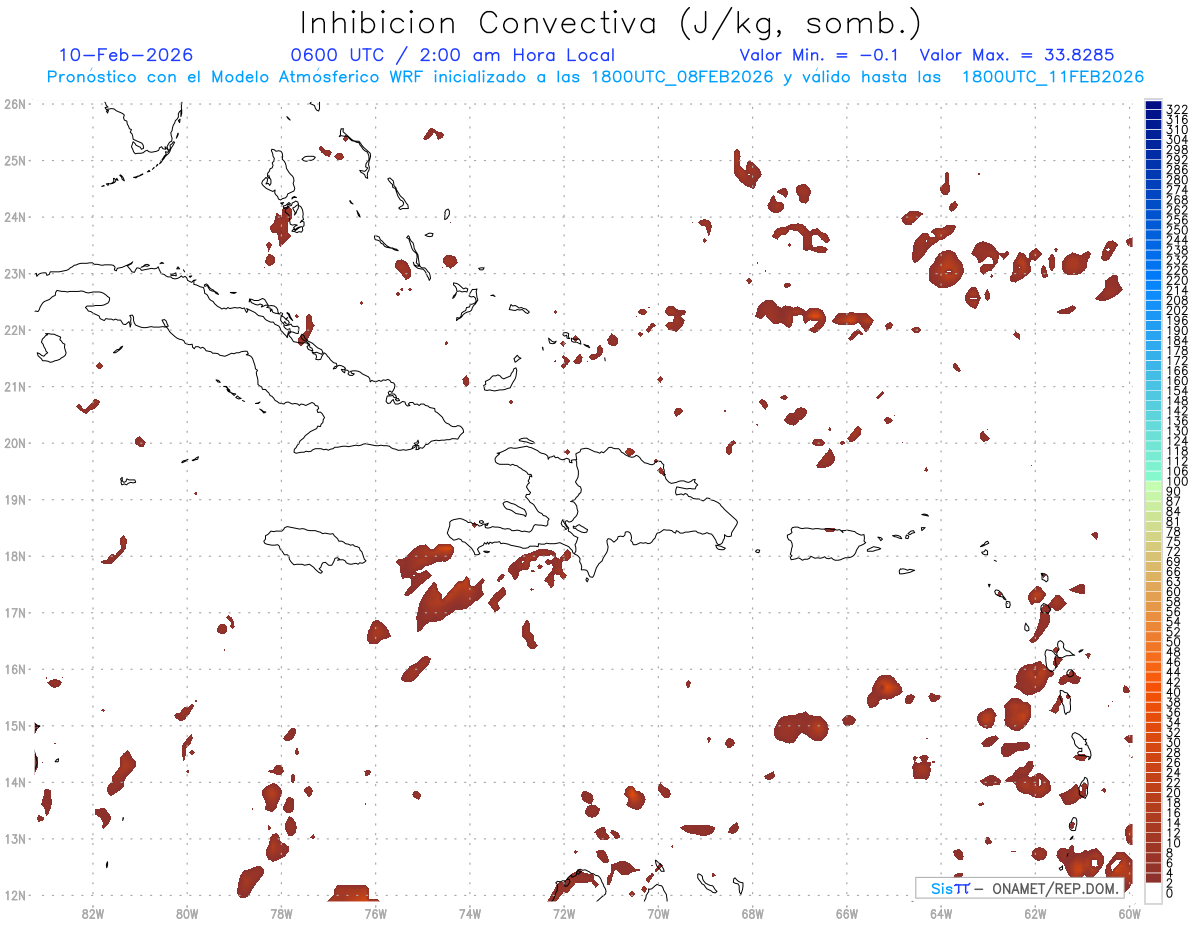Viewport: 1200px width, 927px height.
Task: Click latitude label '25N'
Action: [14, 160]
